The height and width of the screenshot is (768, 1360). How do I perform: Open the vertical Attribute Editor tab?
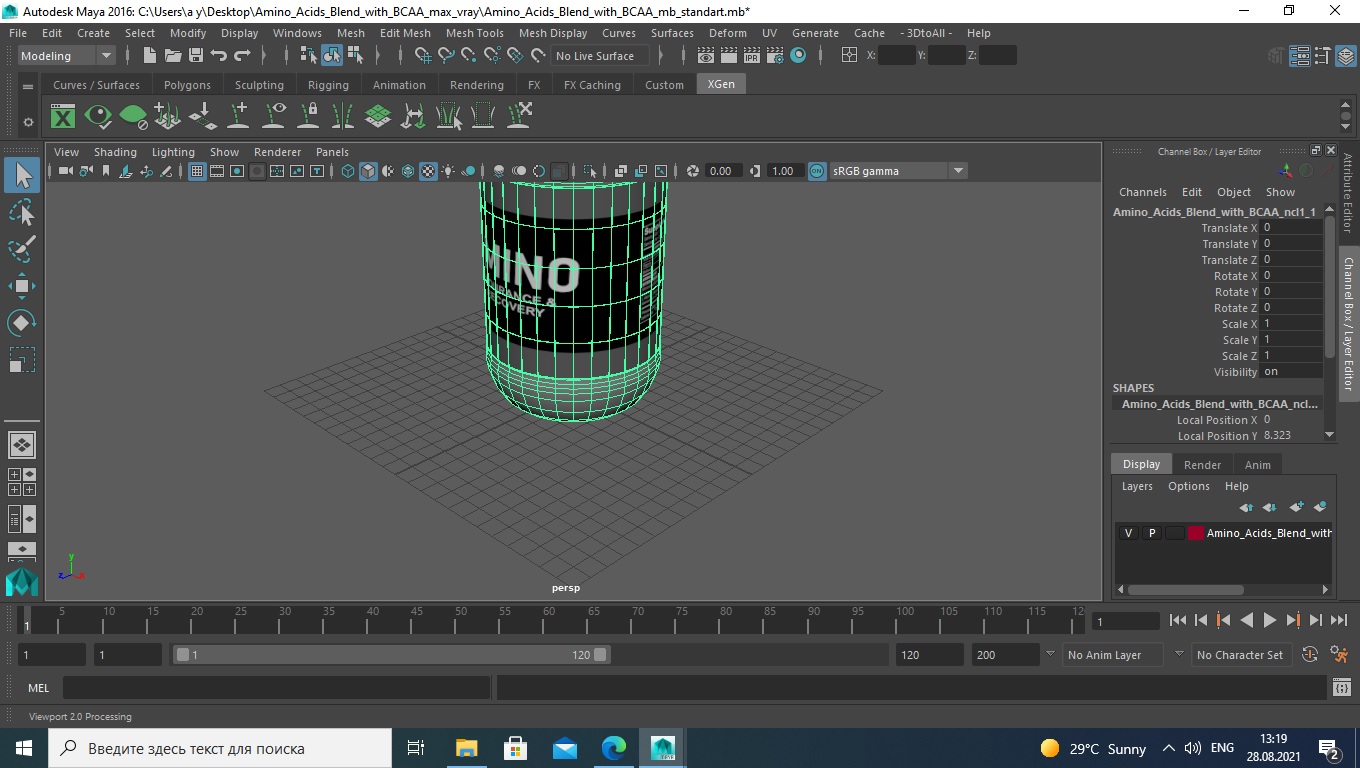tap(1348, 193)
